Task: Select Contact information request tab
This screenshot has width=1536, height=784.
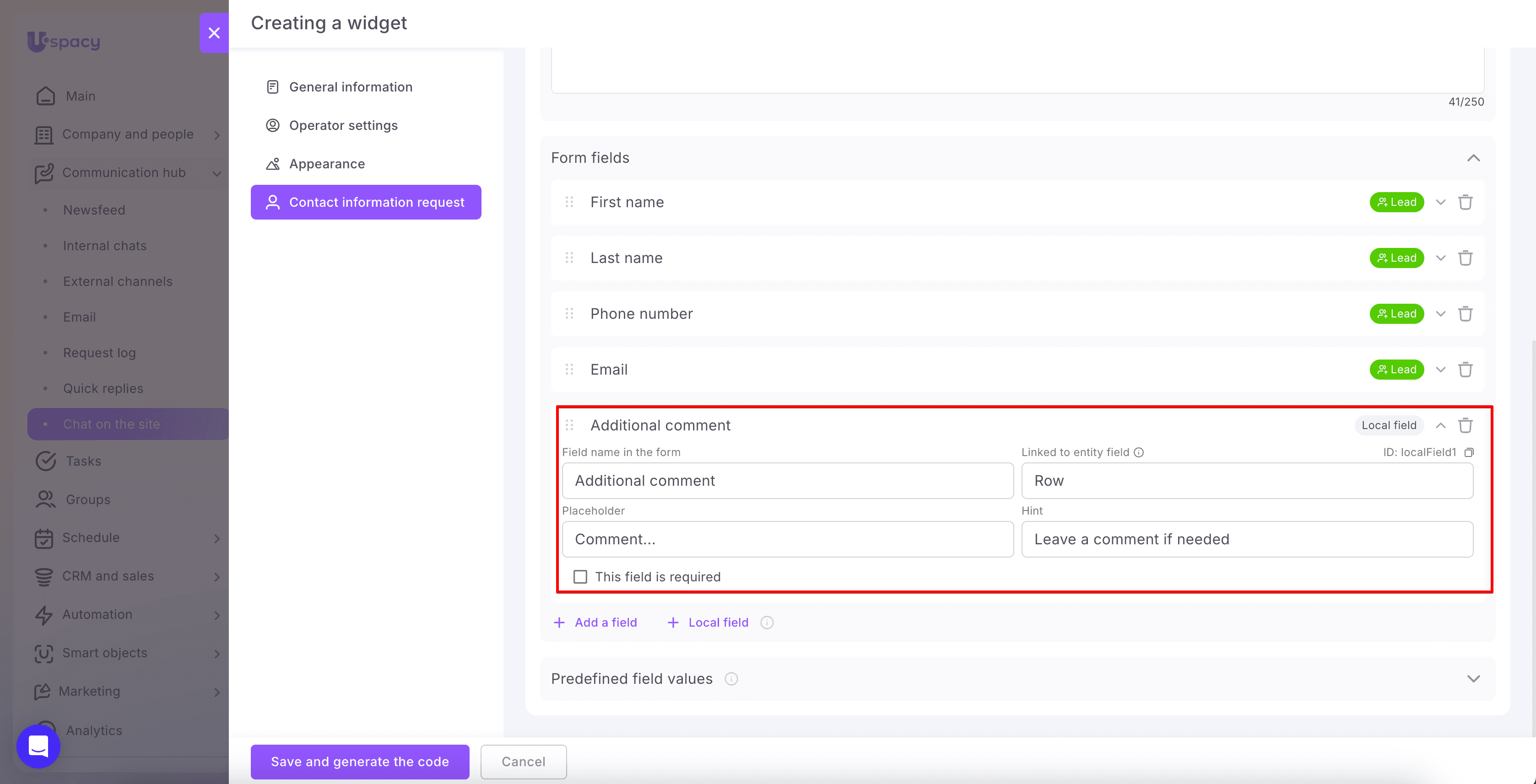Action: point(366,202)
